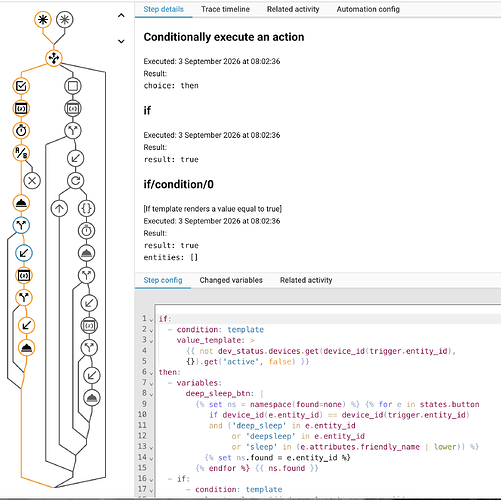Select the orange-highlighted trigger asterisk node

[43, 20]
